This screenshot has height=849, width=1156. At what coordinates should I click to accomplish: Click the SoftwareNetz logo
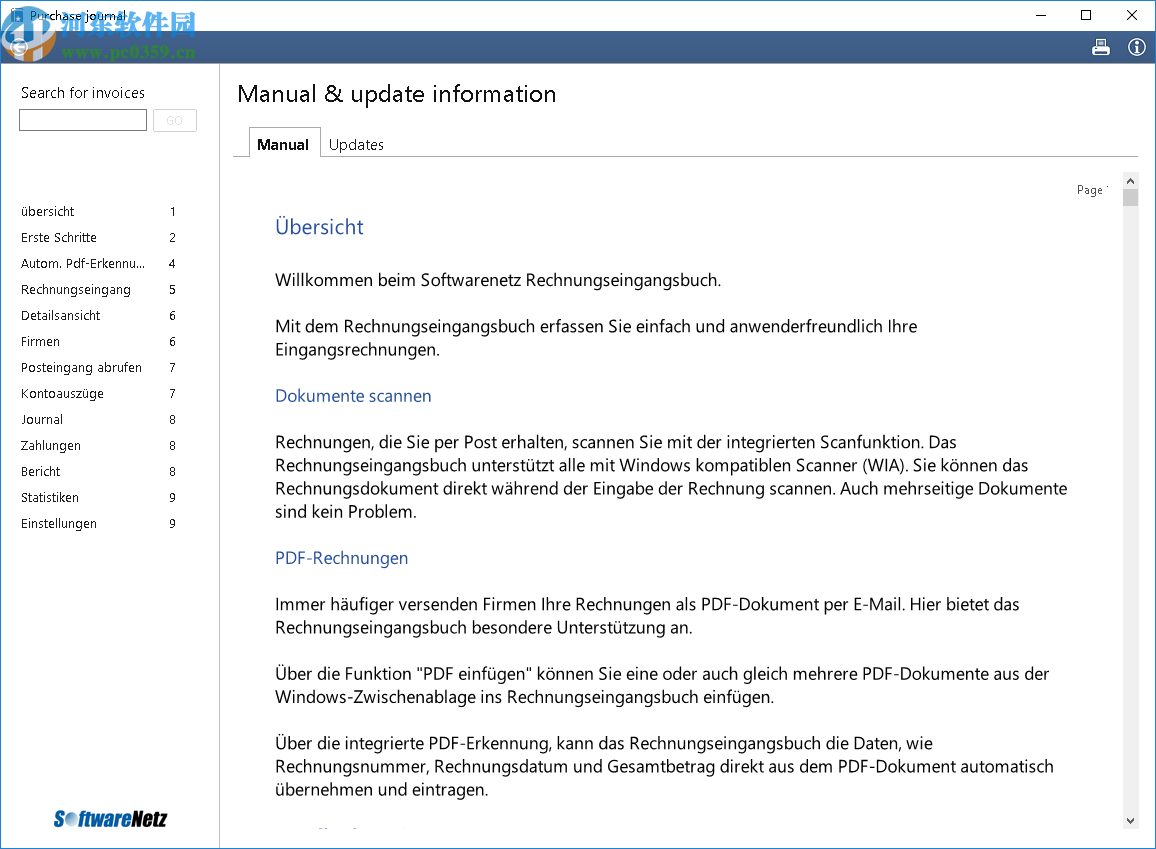coord(110,819)
